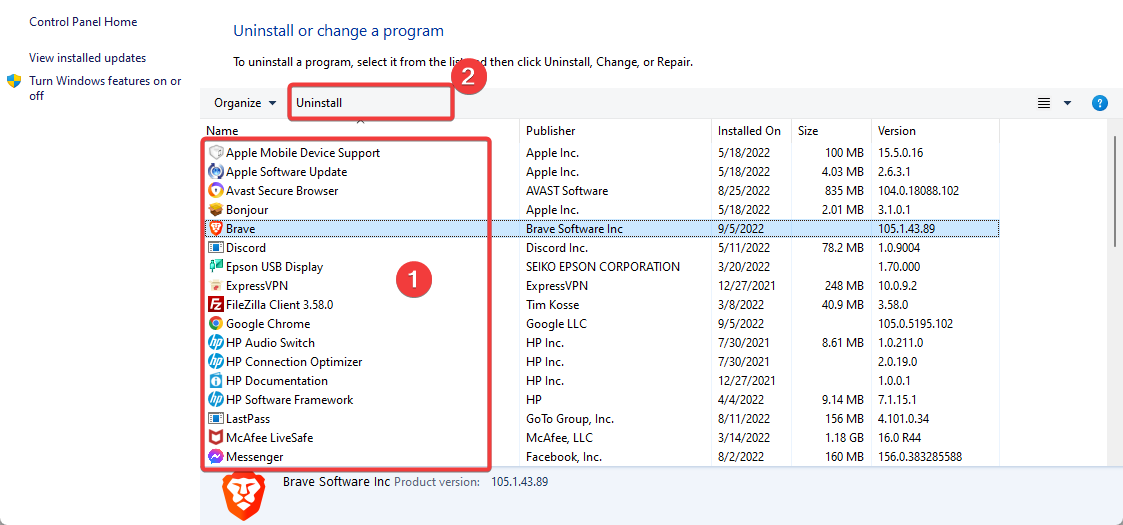
Task: Sort programs by Size column header
Action: (x=808, y=131)
